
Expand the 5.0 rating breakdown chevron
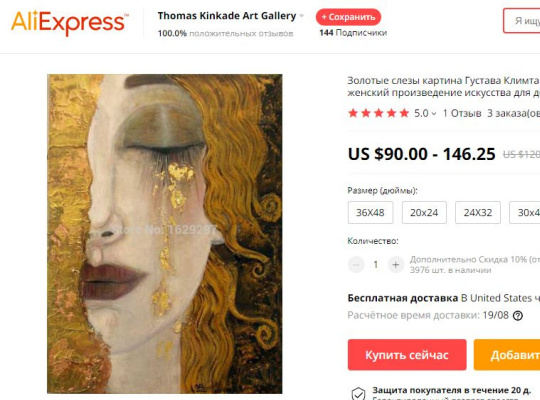coord(434,113)
